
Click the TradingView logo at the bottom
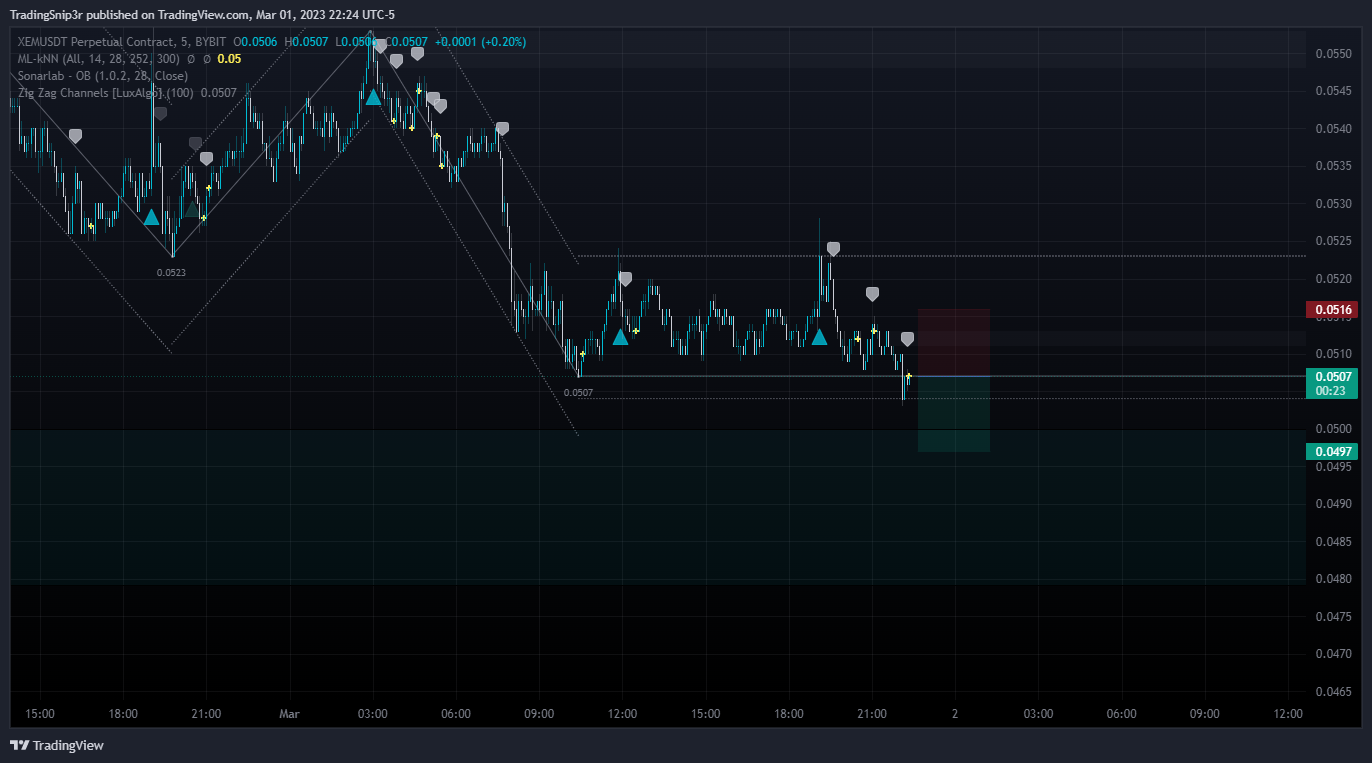tap(57, 745)
